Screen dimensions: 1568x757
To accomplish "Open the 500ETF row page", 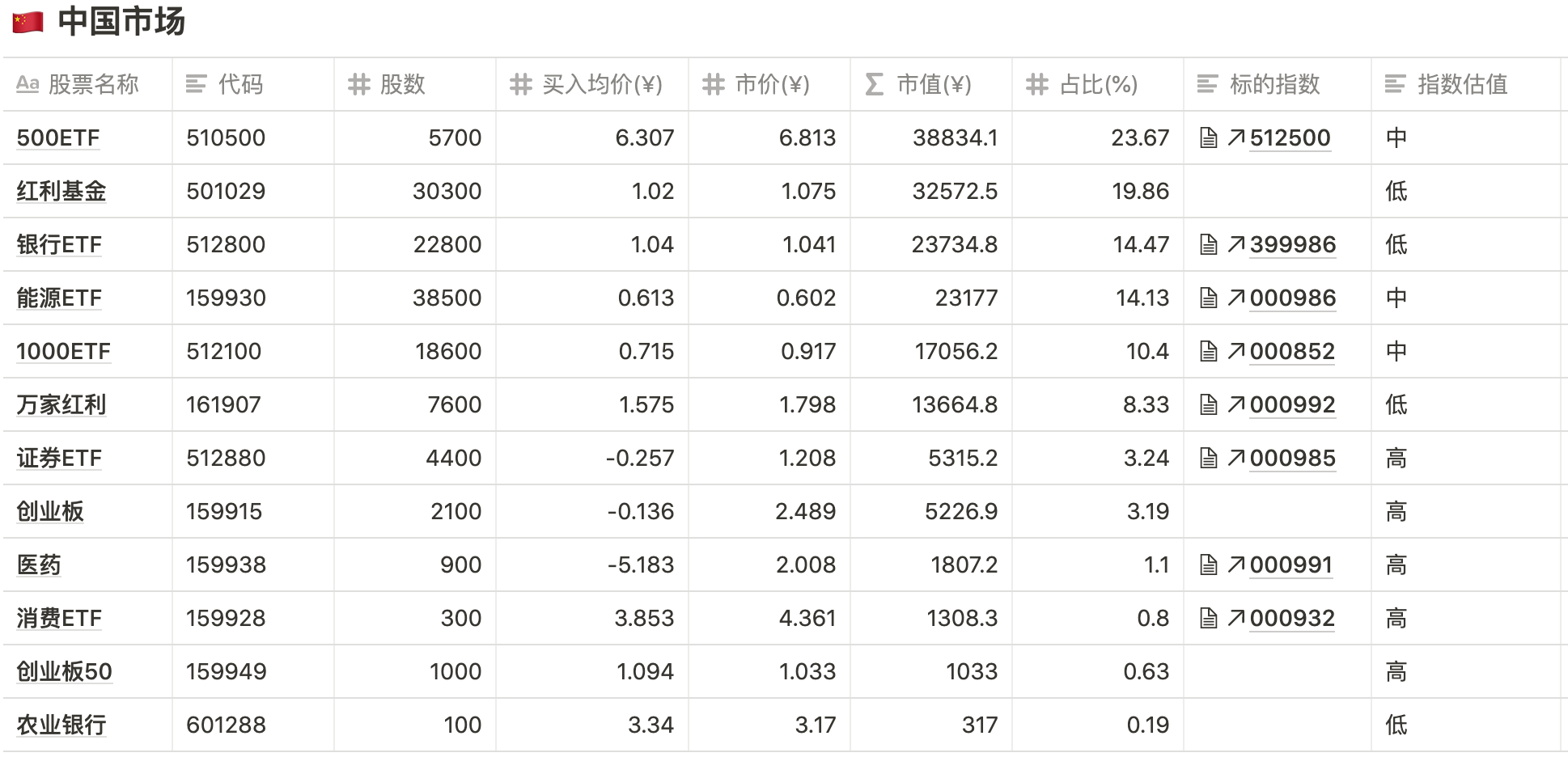I will click(x=58, y=138).
